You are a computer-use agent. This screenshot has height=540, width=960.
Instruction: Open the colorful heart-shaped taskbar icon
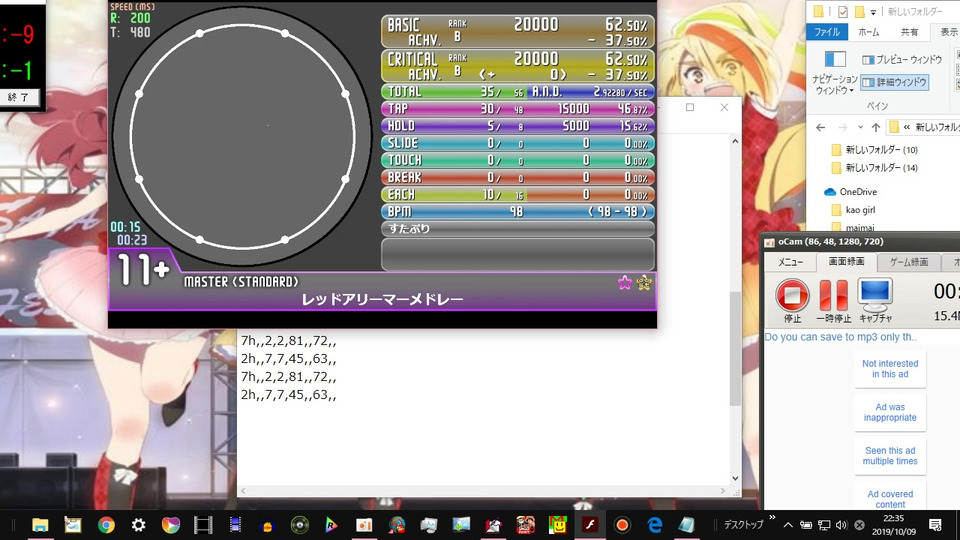pos(171,525)
